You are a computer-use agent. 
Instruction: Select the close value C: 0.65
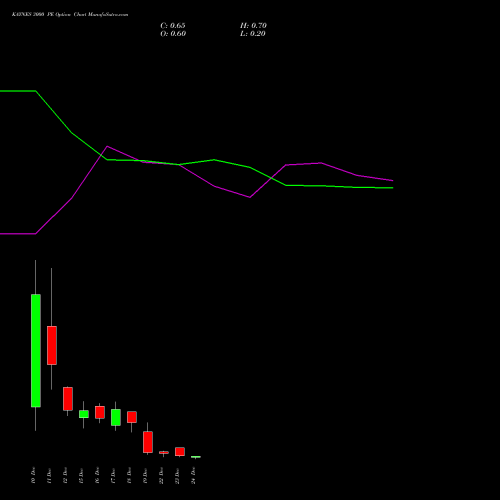tap(173, 26)
